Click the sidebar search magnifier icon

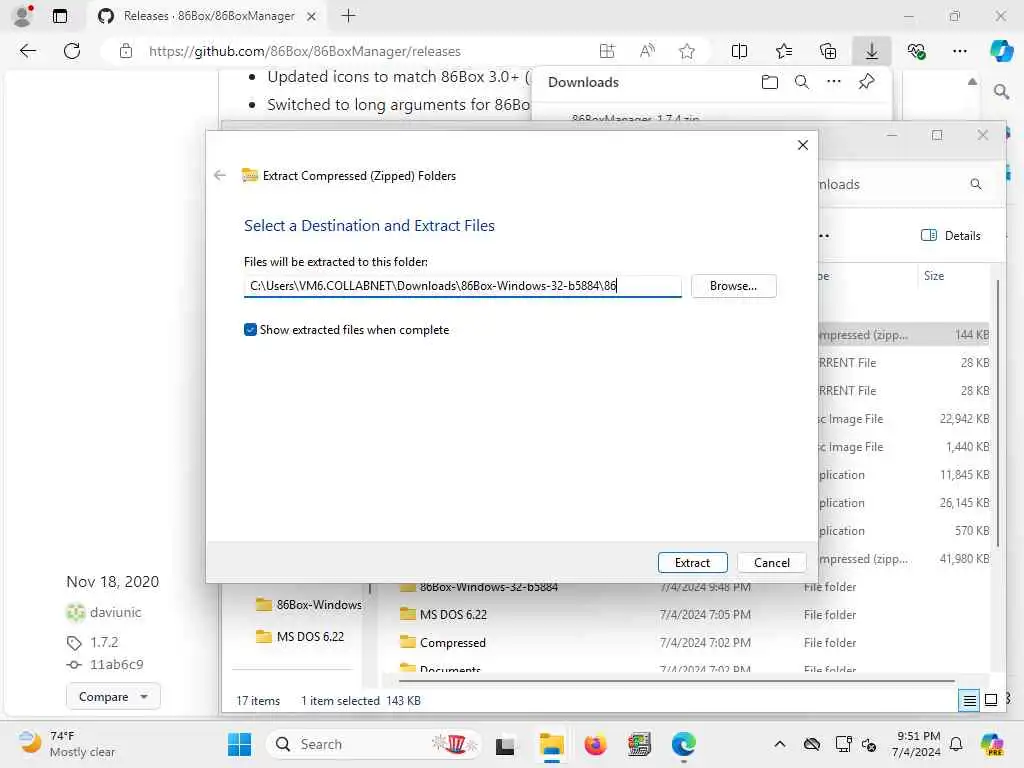pyautogui.click(x=1001, y=92)
